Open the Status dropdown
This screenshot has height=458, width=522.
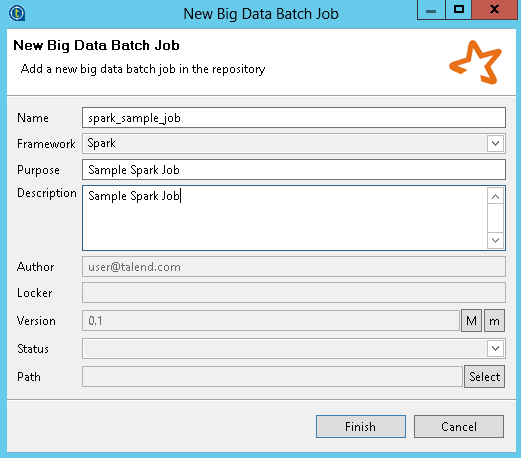coord(294,349)
